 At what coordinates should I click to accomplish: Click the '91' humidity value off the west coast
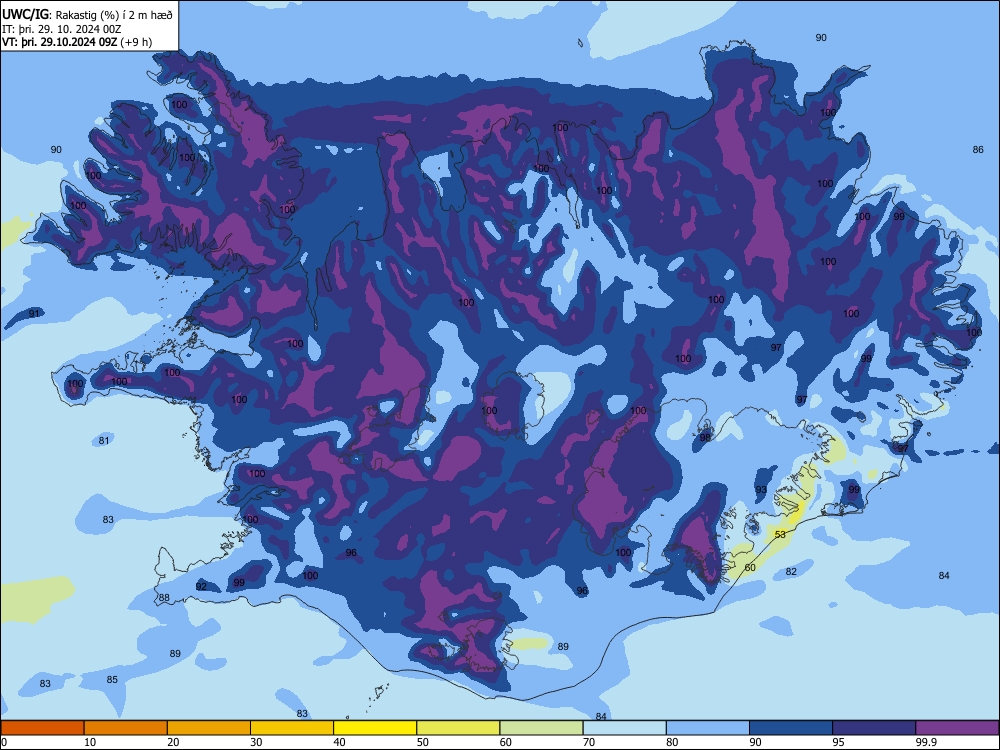click(34, 313)
